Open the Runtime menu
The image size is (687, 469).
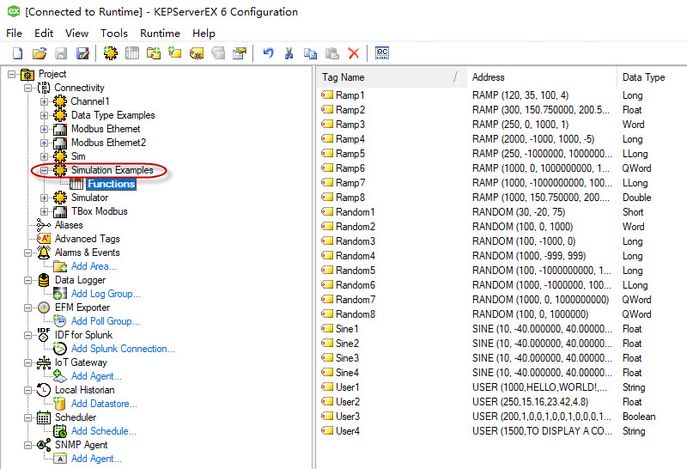pyautogui.click(x=160, y=33)
